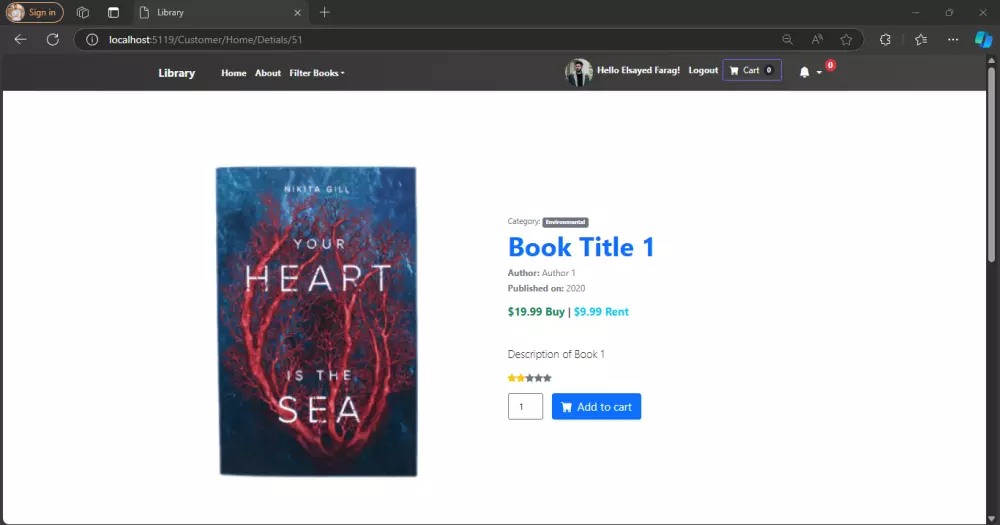
Task: Toggle the vertical tabs icon
Action: [x=114, y=12]
